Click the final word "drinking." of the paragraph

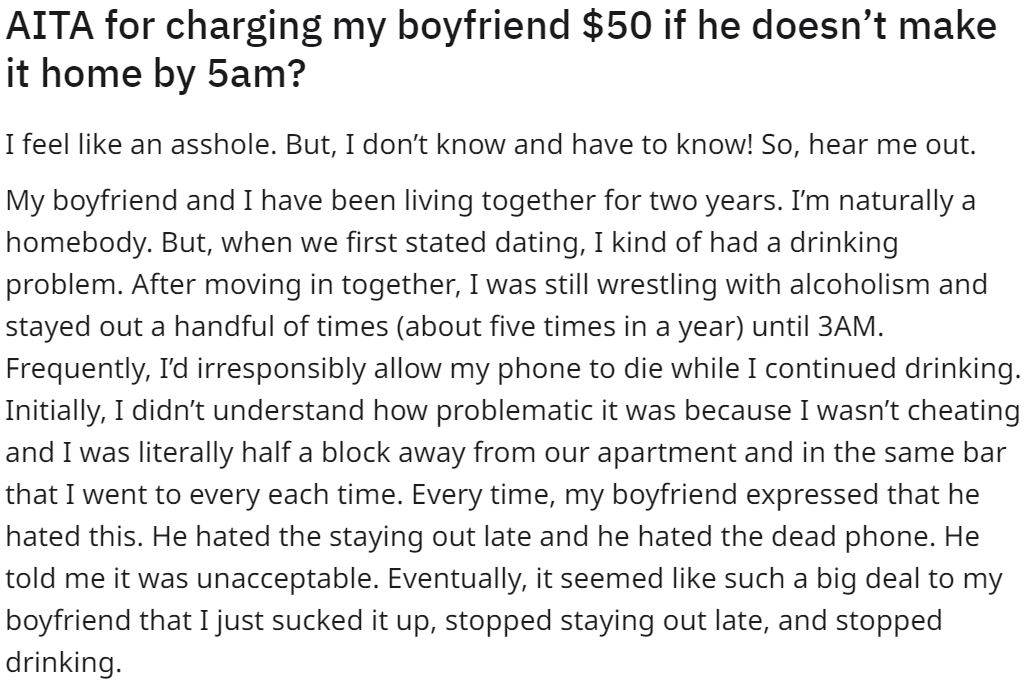(x=64, y=662)
